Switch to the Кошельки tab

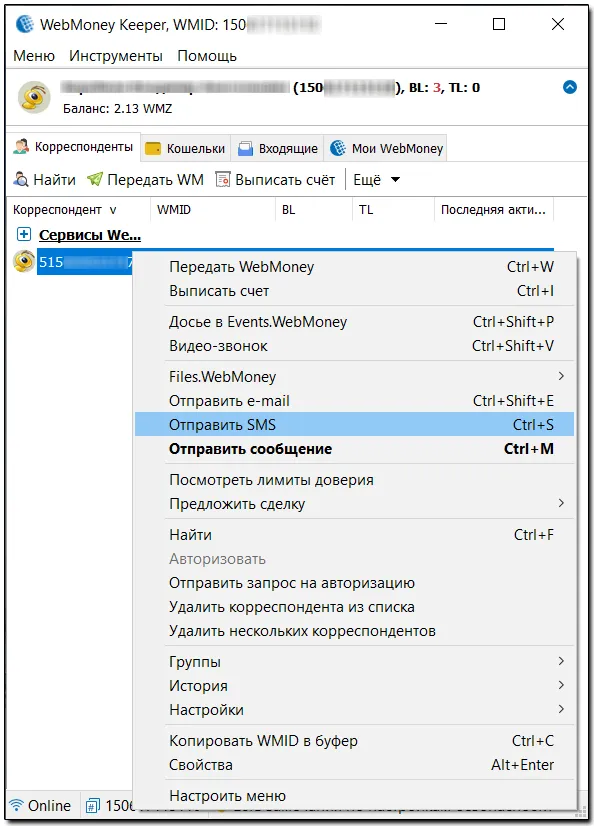pyautogui.click(x=185, y=149)
